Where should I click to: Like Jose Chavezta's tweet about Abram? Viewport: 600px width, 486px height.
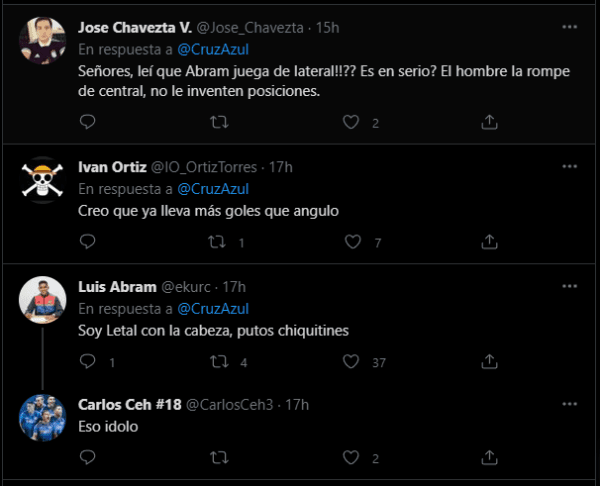tap(351, 122)
